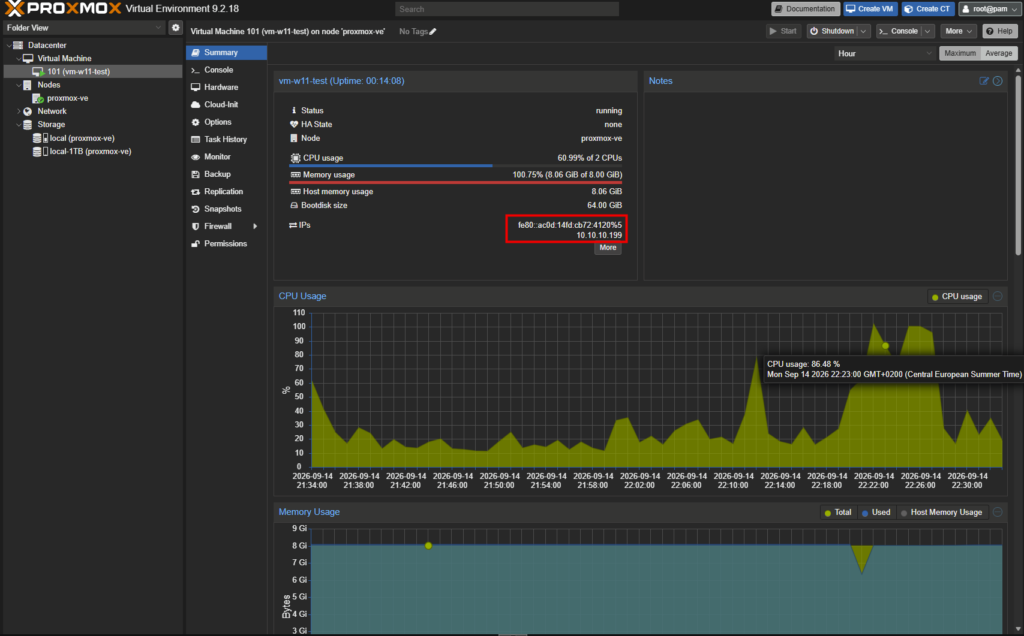1024x636 pixels.
Task: Toggle Average graph mode
Action: 998,54
